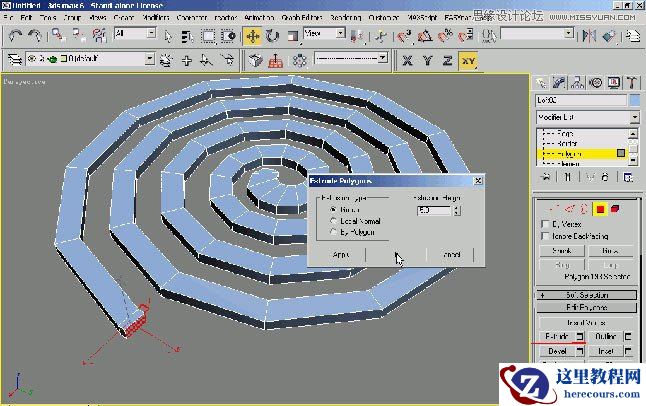
Task: Collapse the Edit Polygons rollout
Action: [x=587, y=307]
